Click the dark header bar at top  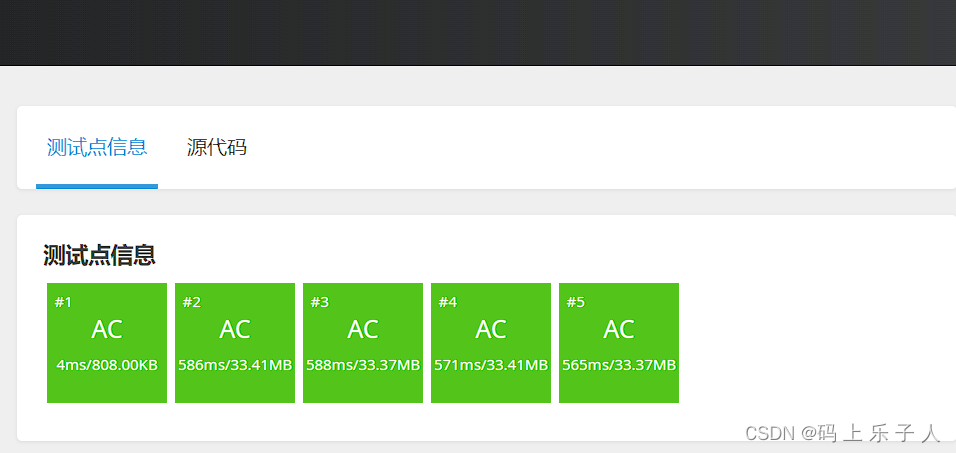click(478, 32)
